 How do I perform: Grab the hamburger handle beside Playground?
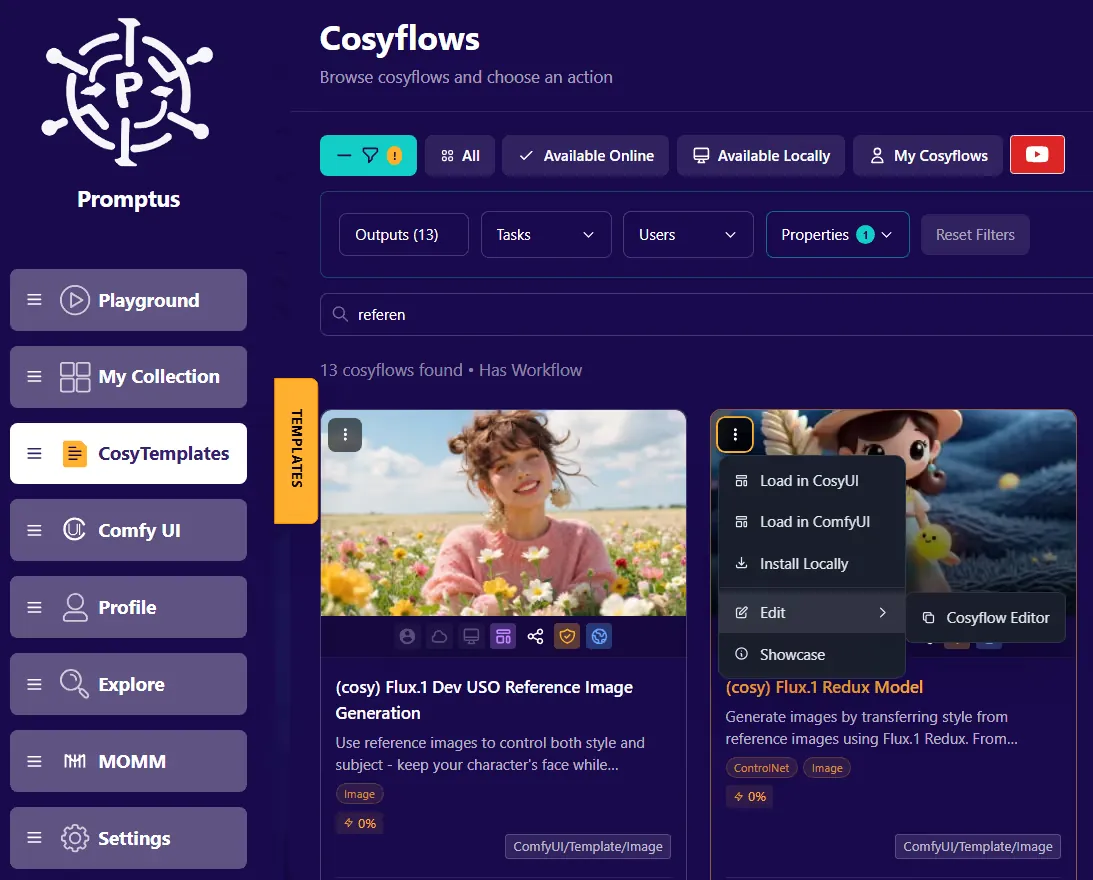pyautogui.click(x=34, y=300)
